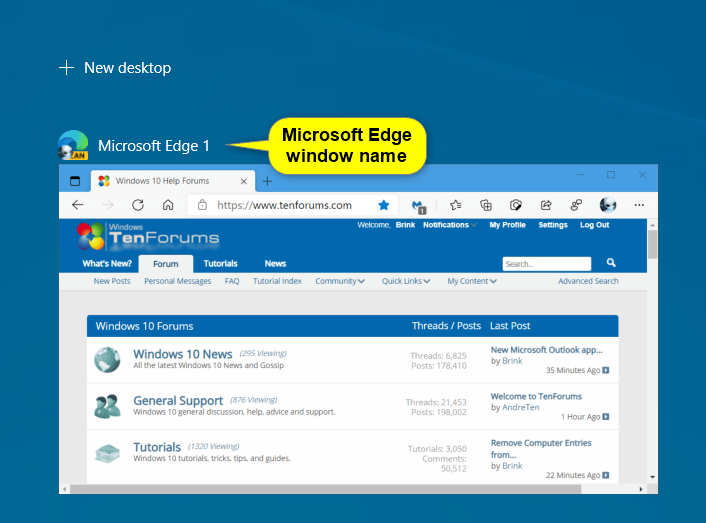
Task: Go back with the back arrow
Action: coord(78,205)
